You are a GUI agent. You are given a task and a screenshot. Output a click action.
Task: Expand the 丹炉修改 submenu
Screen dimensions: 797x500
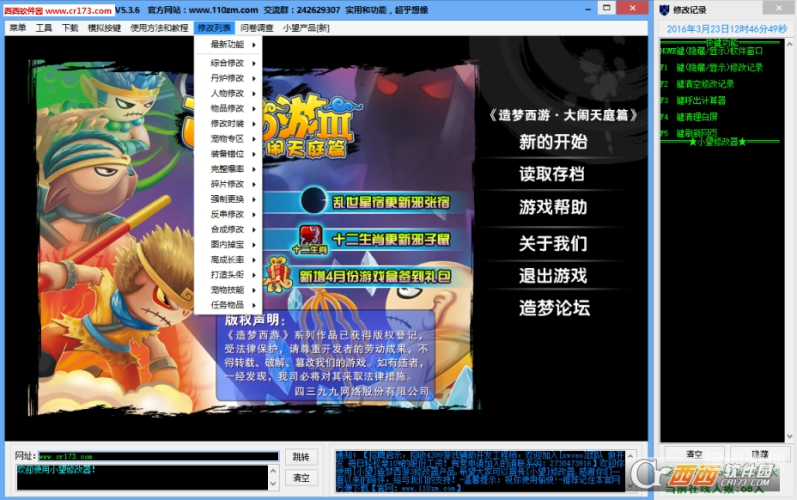click(228, 78)
